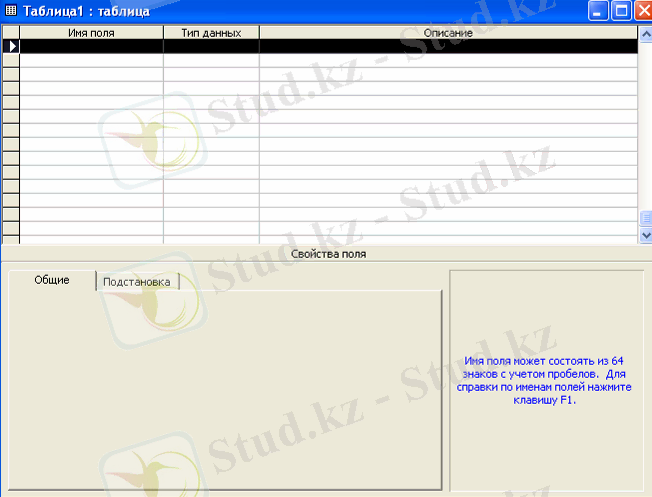Click the Описание column header
652x497 pixels.
point(448,33)
